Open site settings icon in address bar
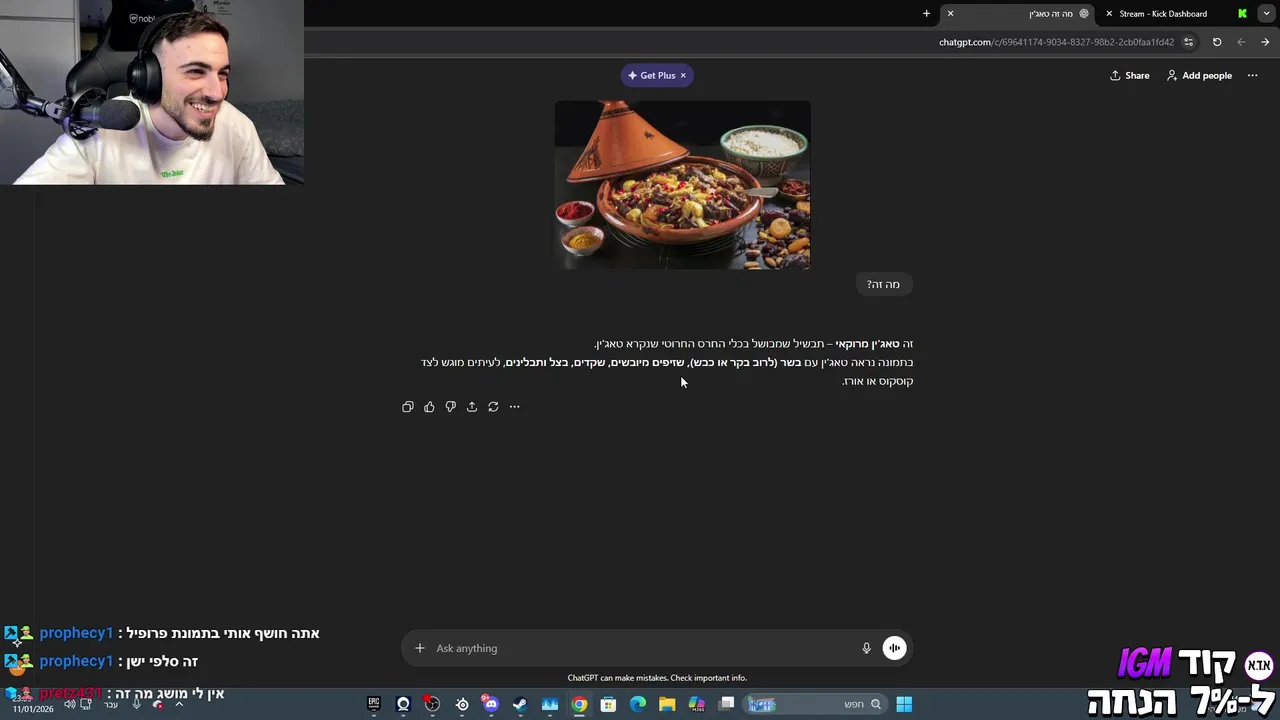The width and height of the screenshot is (1280, 720). pyautogui.click(x=1188, y=42)
